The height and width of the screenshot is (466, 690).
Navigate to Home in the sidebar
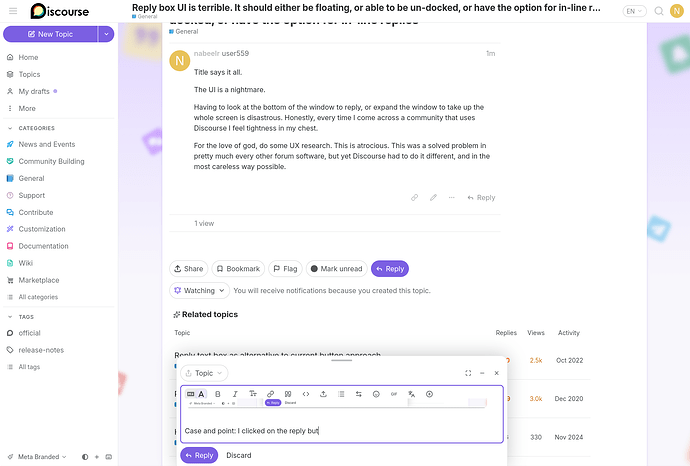click(28, 57)
